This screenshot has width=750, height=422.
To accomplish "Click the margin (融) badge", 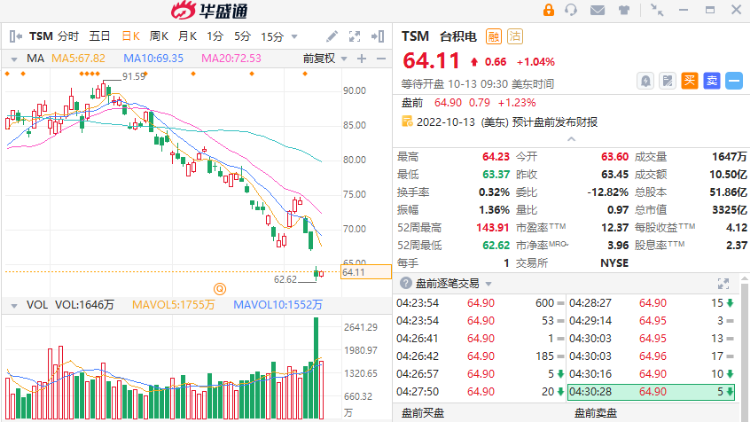I will click(x=494, y=36).
